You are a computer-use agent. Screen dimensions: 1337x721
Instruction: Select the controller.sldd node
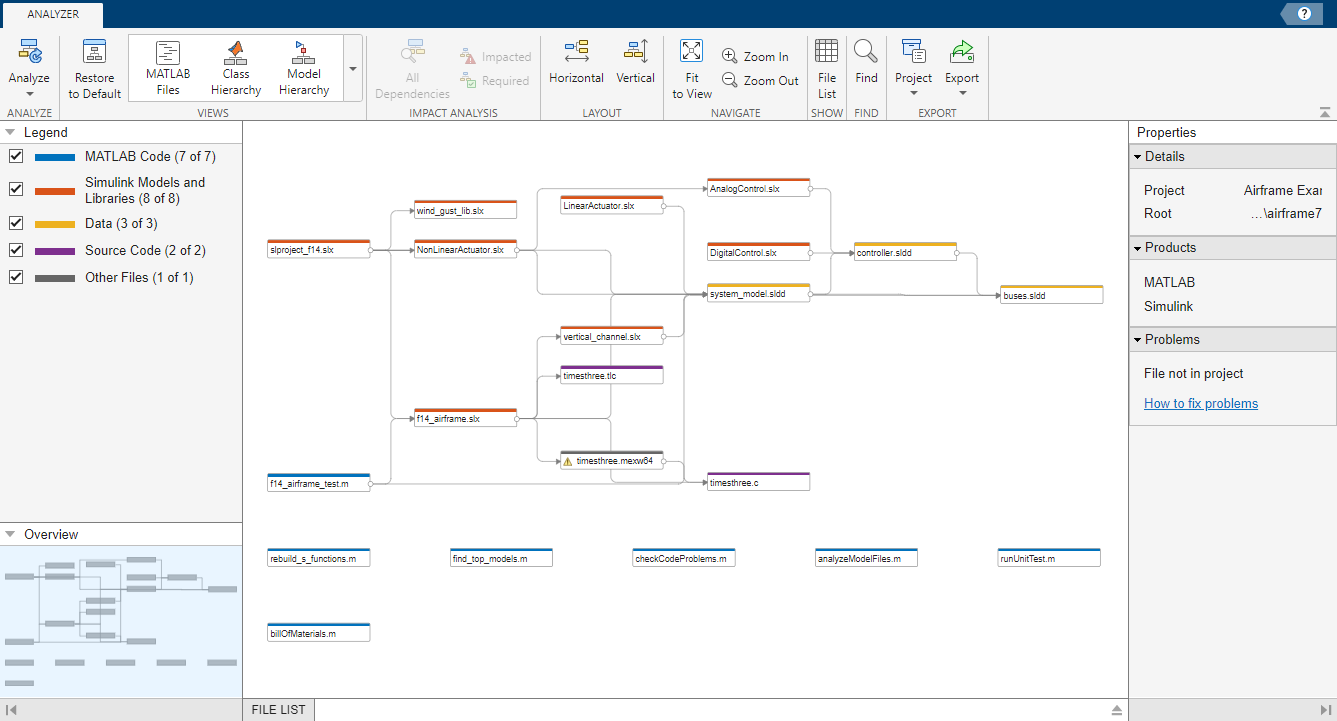905,252
